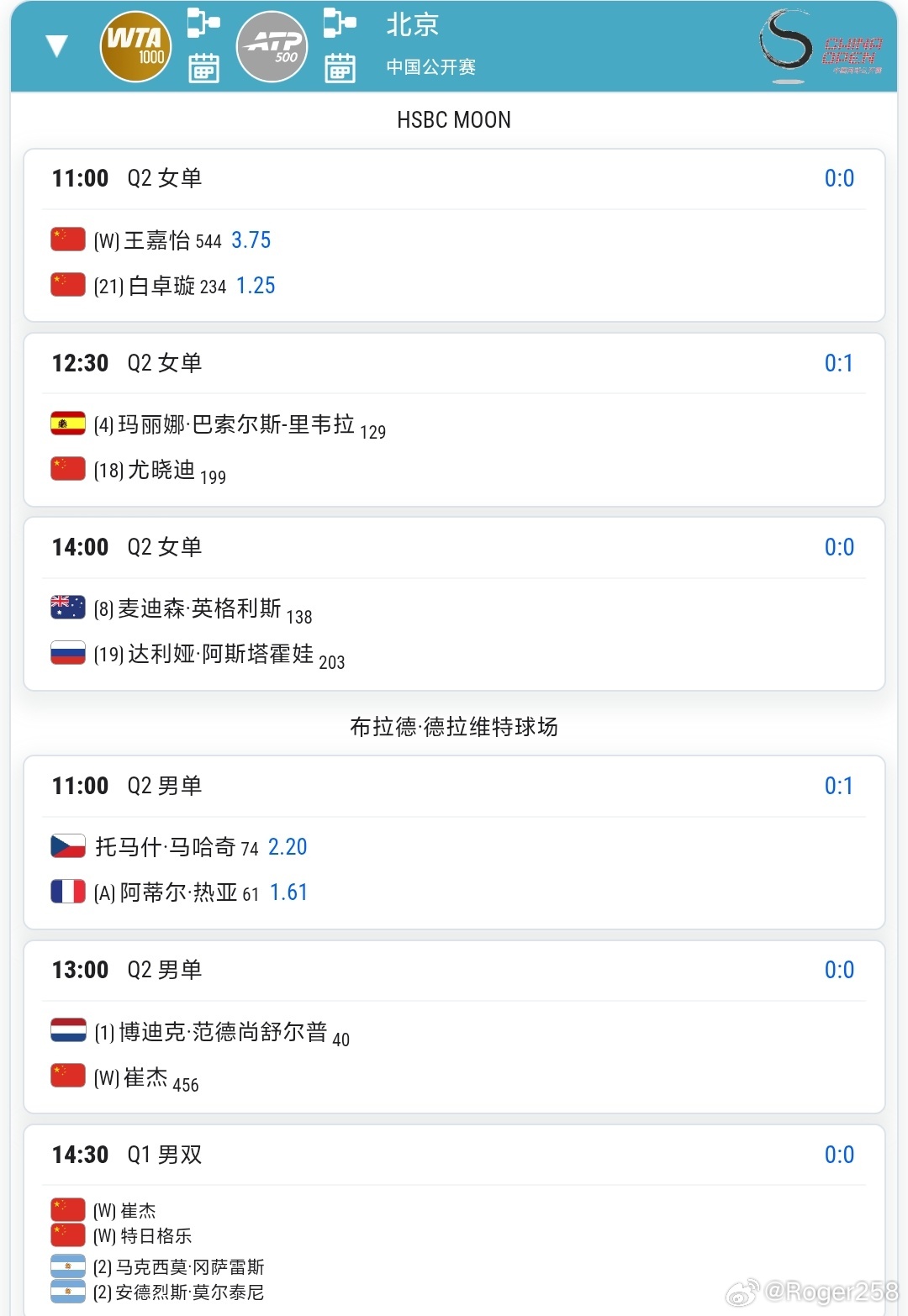Tap the 北京 tournament title

(x=413, y=25)
